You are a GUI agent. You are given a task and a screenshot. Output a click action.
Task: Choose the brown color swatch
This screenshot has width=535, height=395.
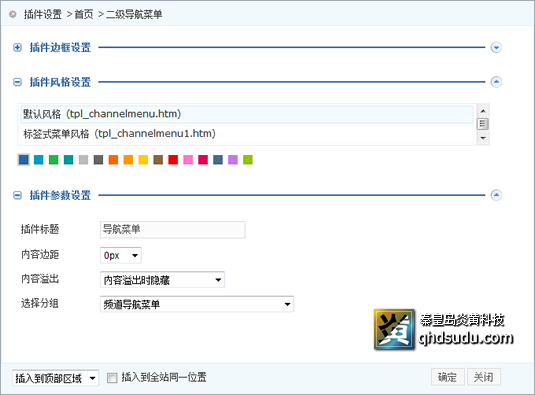[158, 160]
